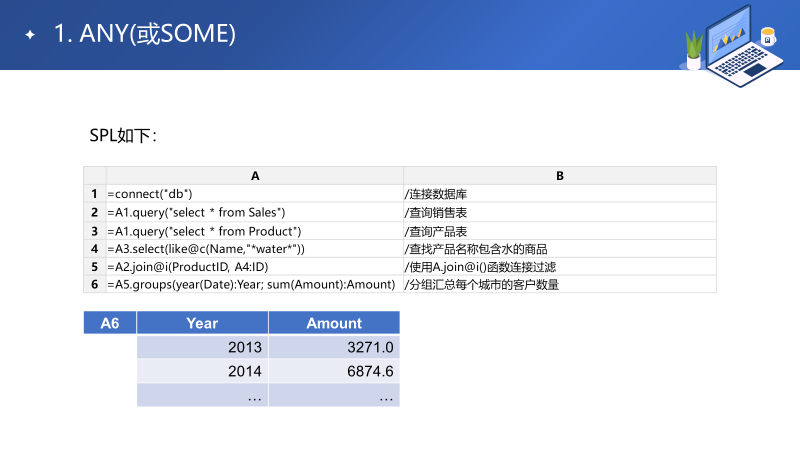Click the A5.groups expression cell

[255, 284]
